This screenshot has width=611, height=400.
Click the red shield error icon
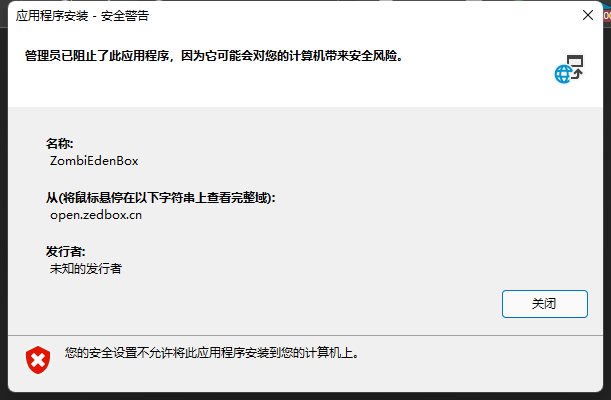38,360
